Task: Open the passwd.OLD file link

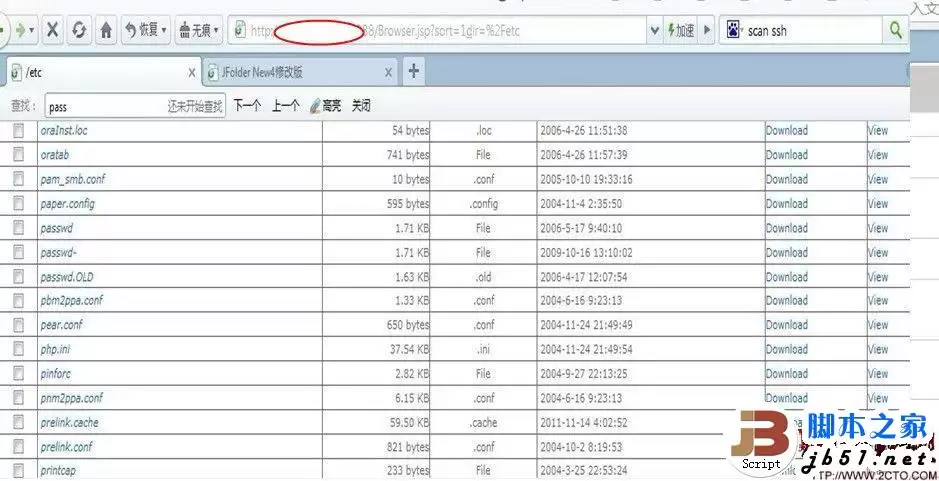Action: coord(66,277)
